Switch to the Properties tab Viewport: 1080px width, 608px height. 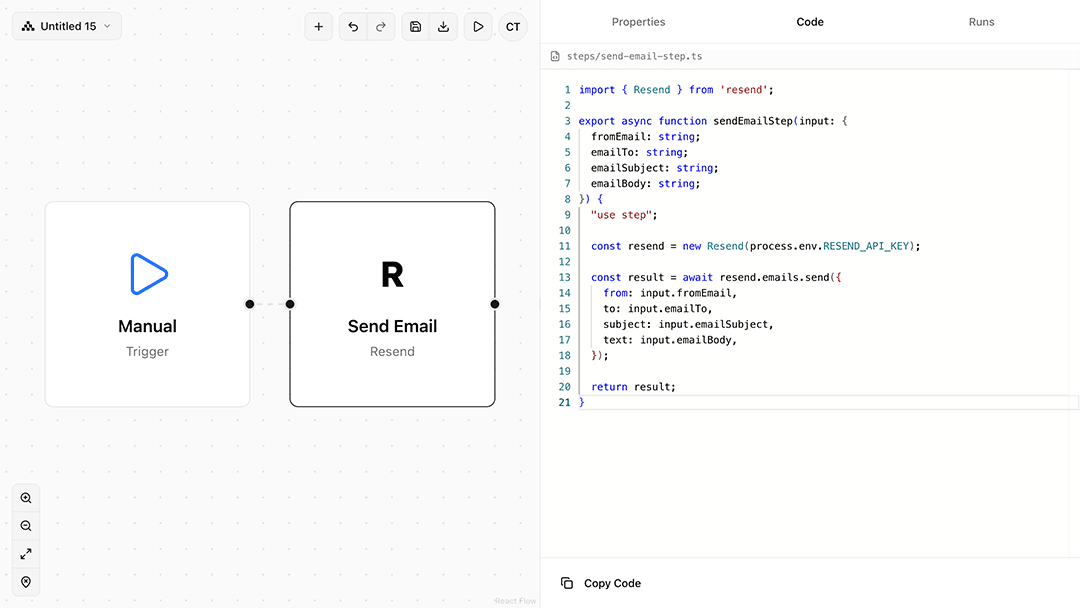point(638,22)
